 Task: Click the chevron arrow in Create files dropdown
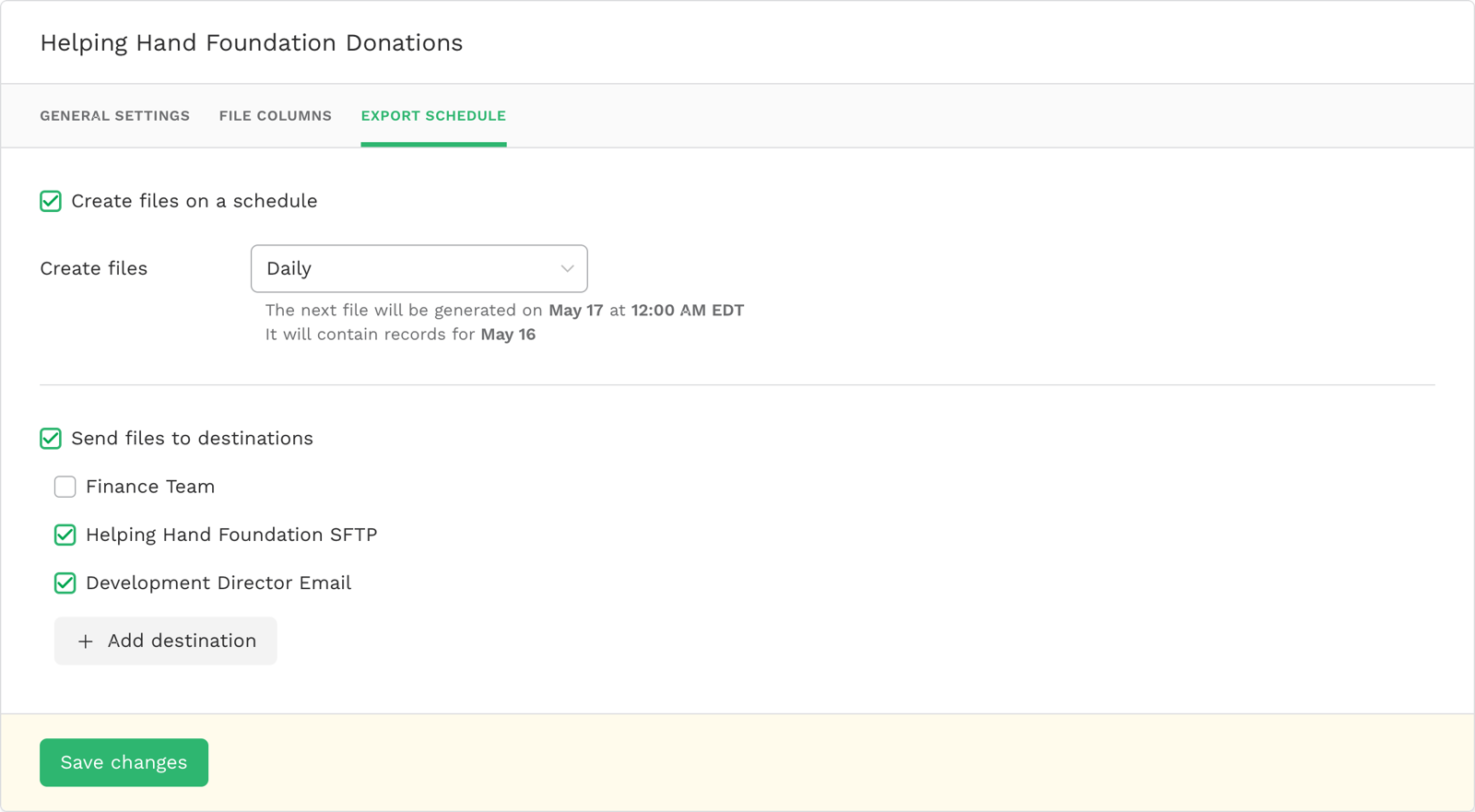pos(567,268)
